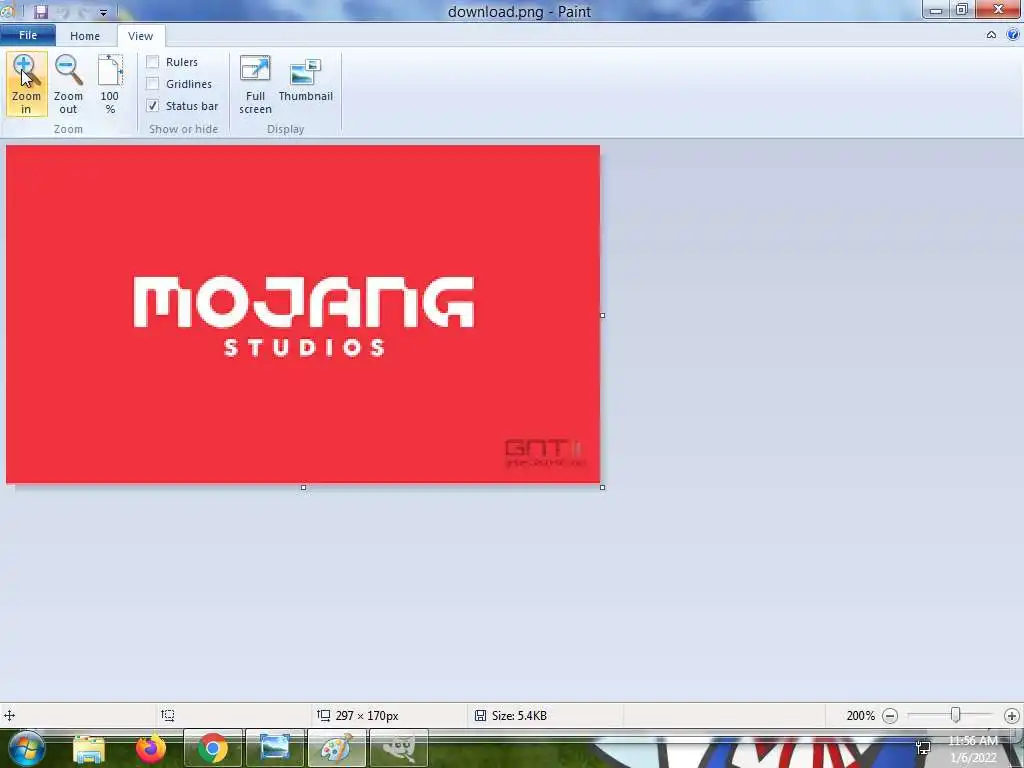Click the Zoom in magnifier icon

click(26, 71)
